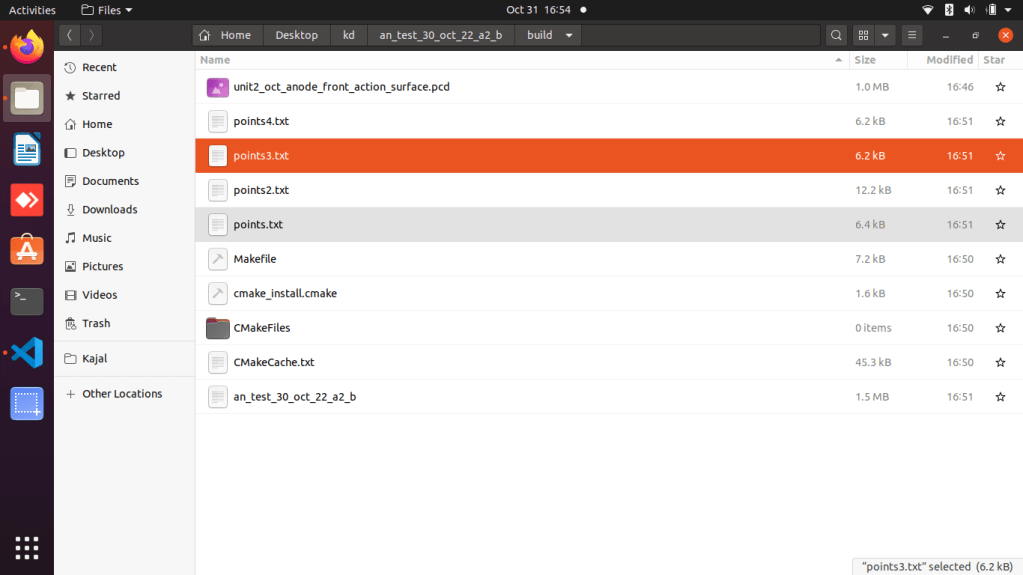Go back with the left arrow button
Screen dimensions: 1023x575
coord(69,35)
